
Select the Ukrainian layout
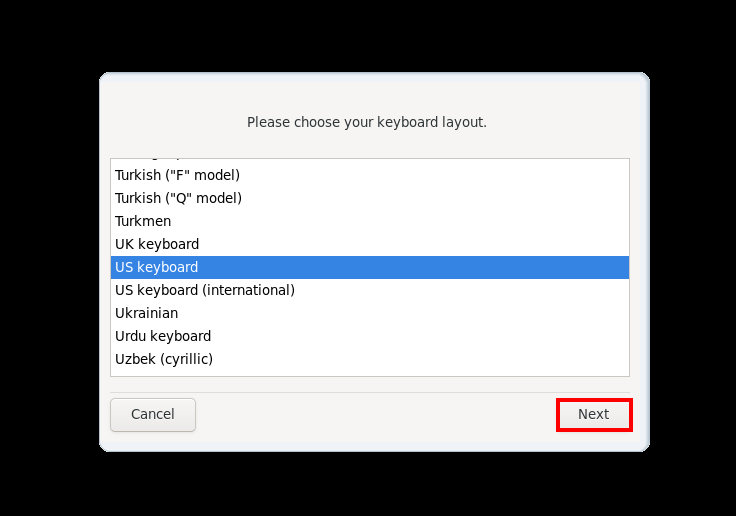[x=370, y=313]
